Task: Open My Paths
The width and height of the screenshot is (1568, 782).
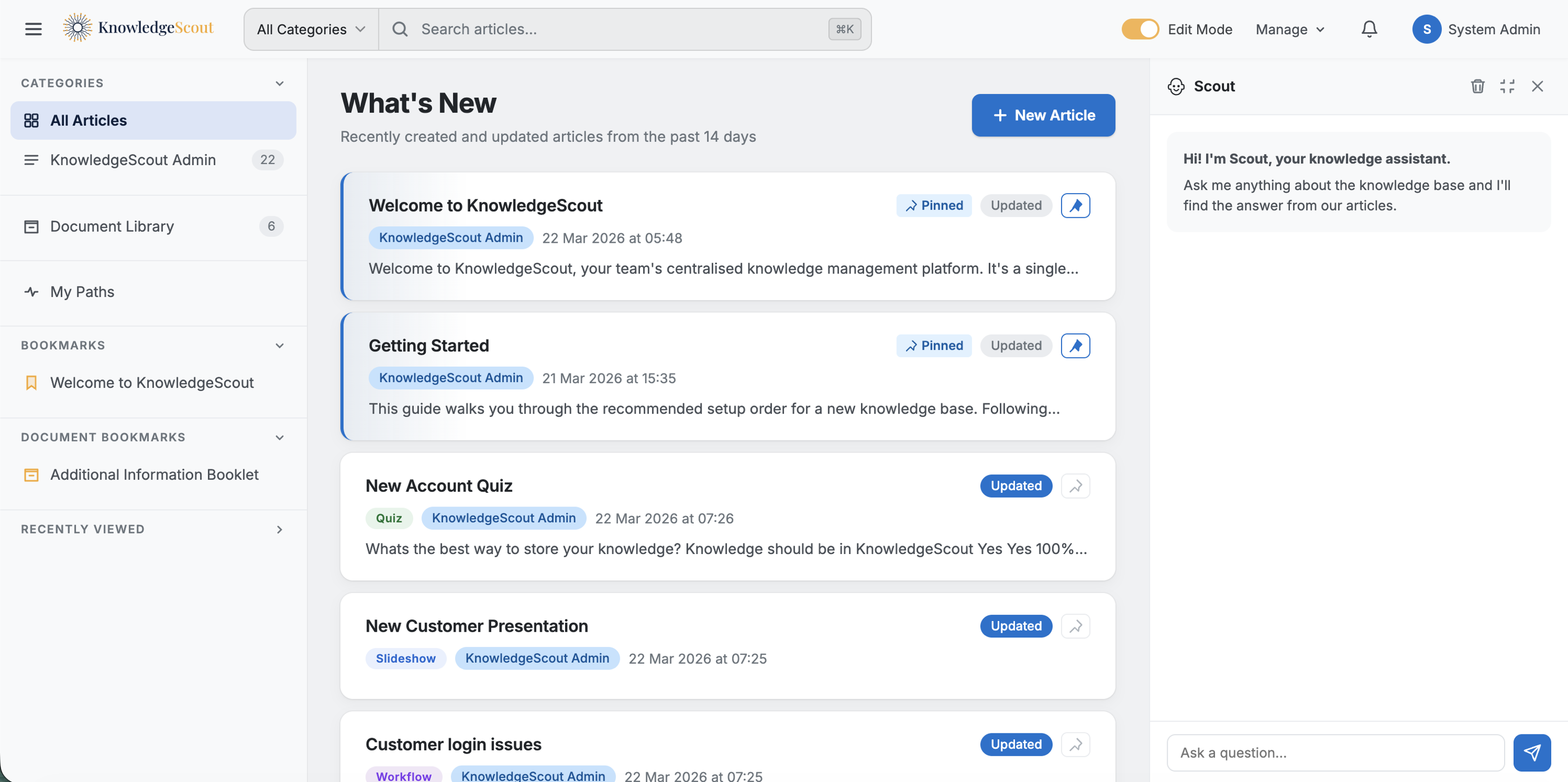Action: click(154, 292)
